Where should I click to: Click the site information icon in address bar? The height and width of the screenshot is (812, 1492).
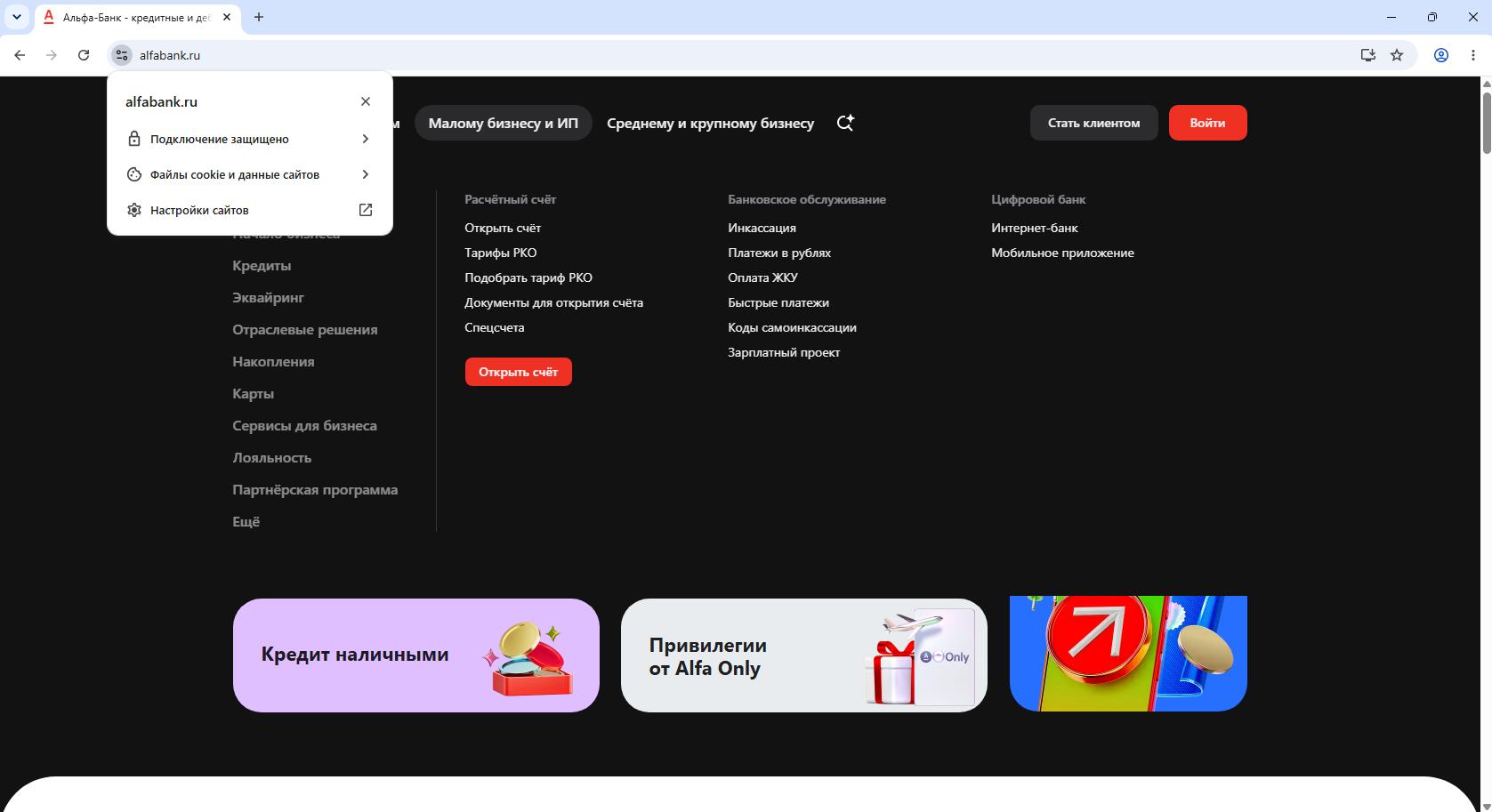[x=122, y=55]
